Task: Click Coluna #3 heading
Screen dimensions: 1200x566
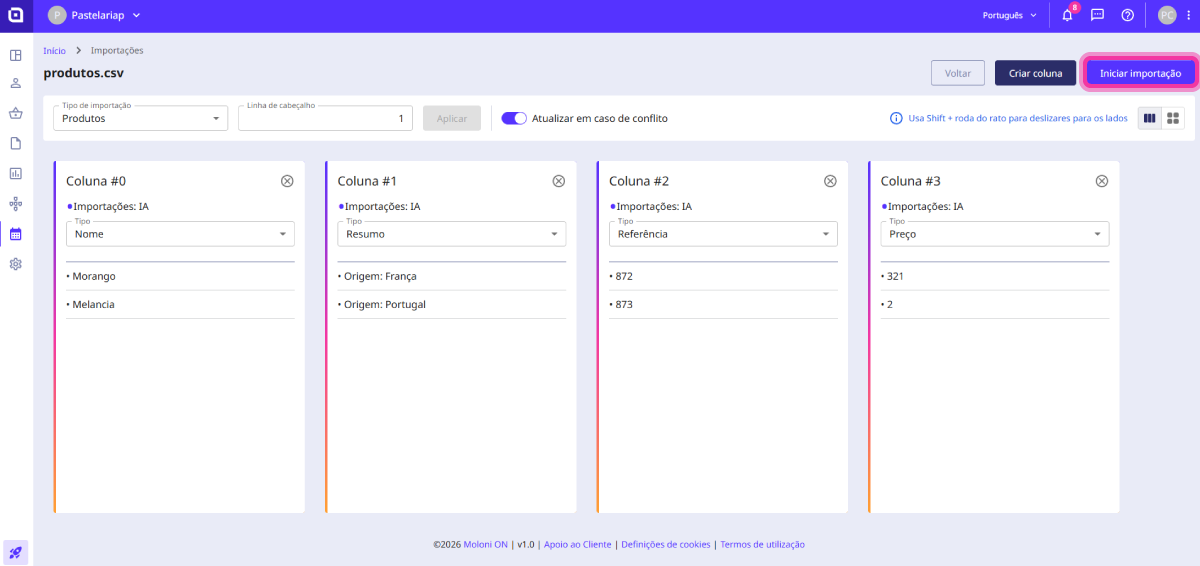Action: 911,181
